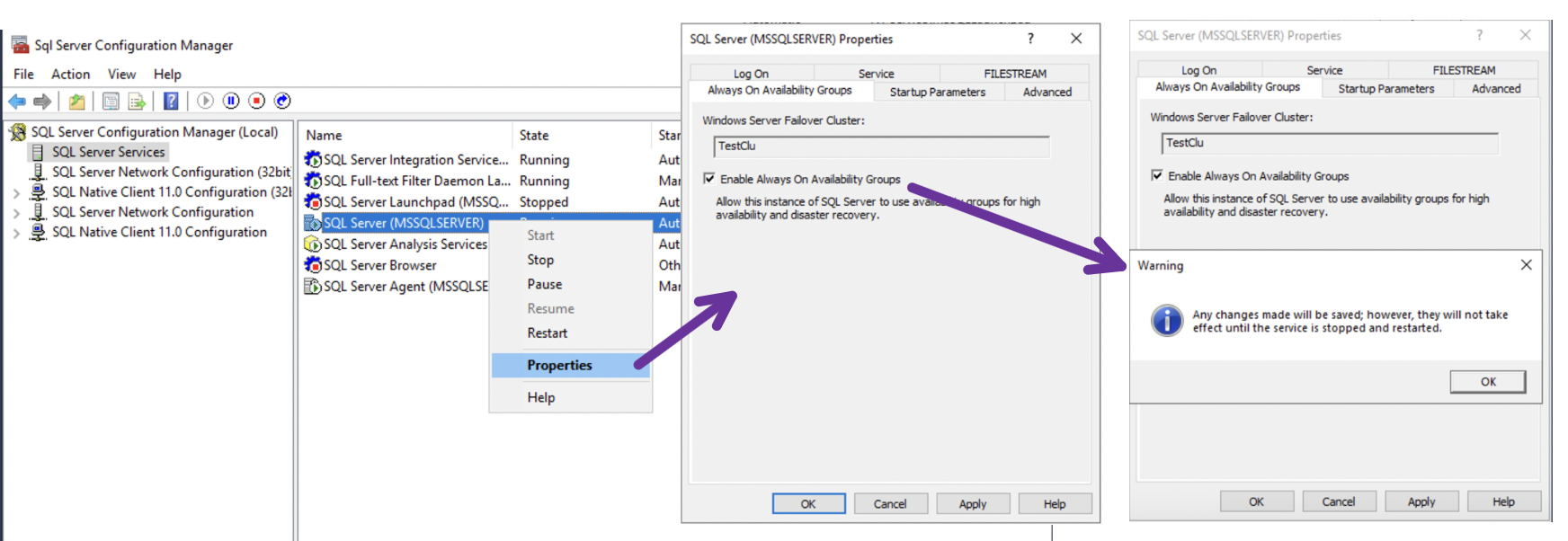Expand the non-32bit SQL Server Network Configuration node
This screenshot has height=541, width=1568.
coord(16,213)
